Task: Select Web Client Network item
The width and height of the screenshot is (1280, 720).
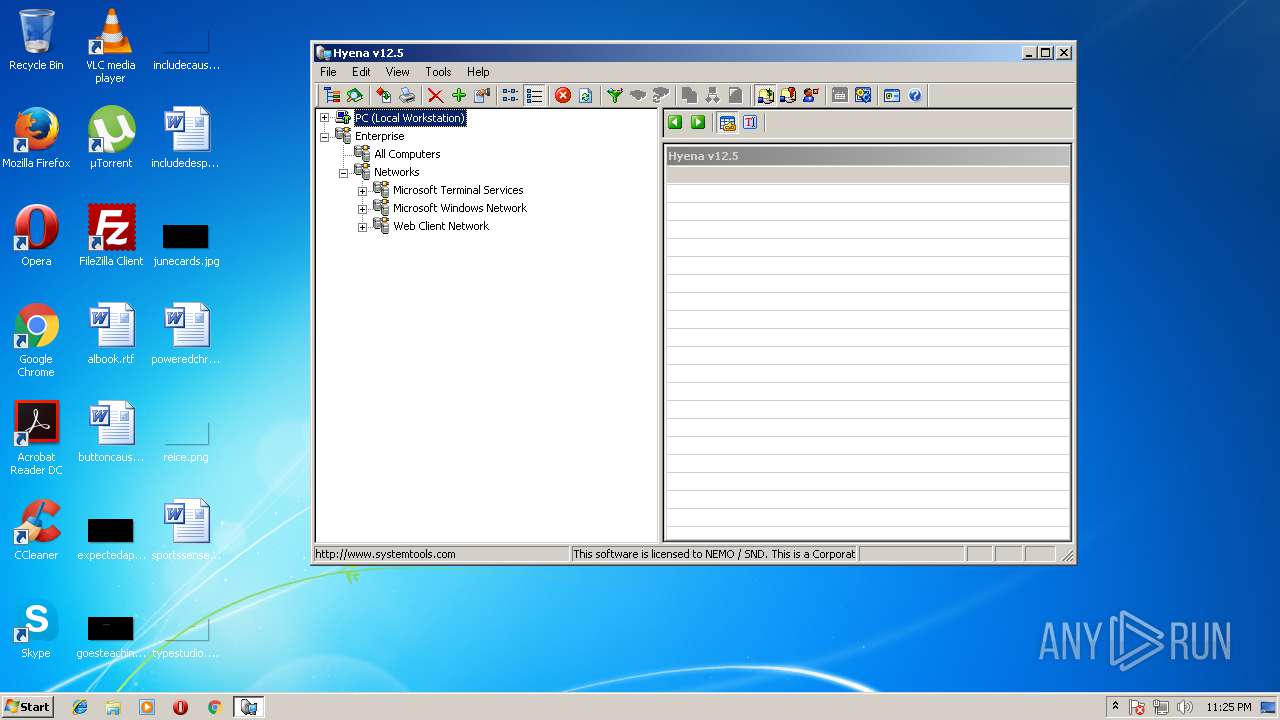Action: (x=441, y=226)
